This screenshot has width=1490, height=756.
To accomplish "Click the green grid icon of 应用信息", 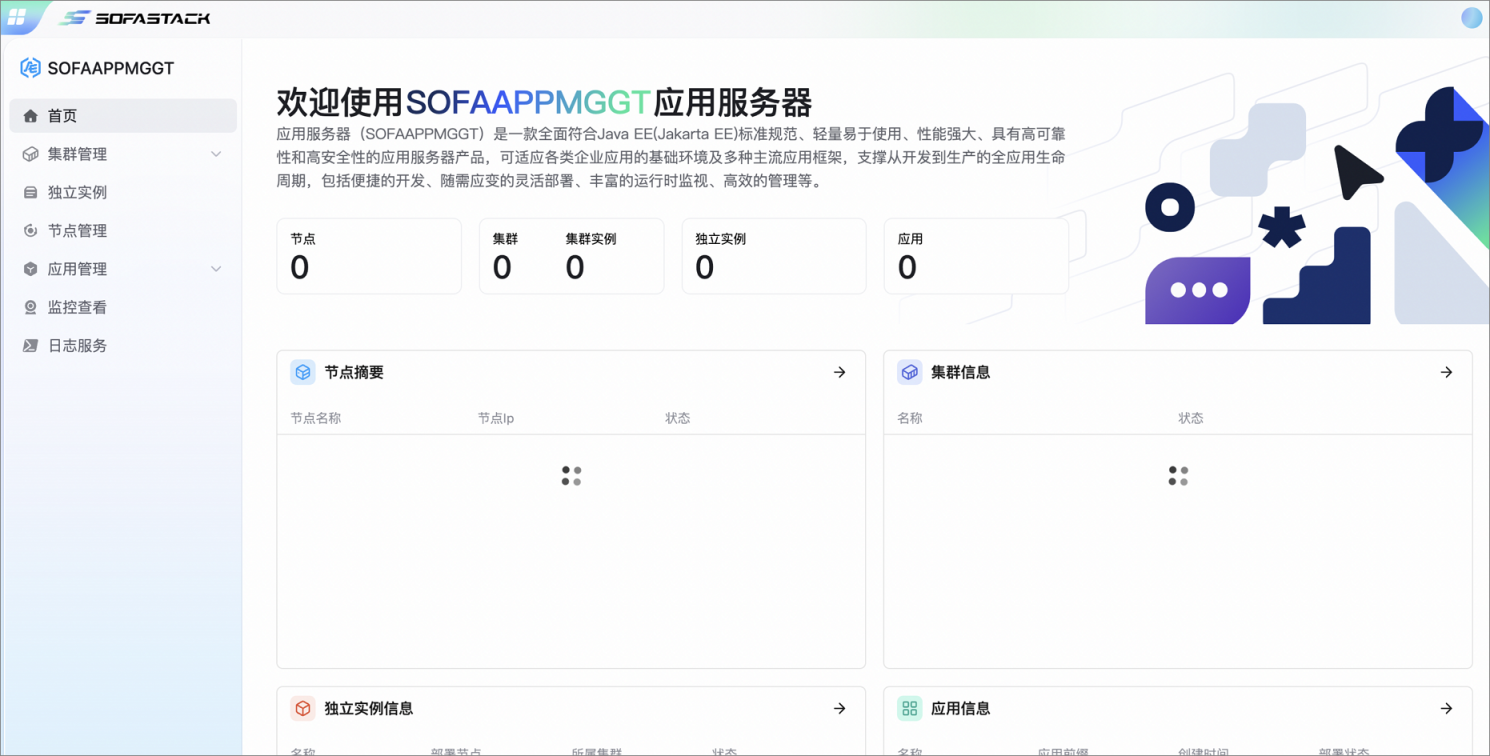I will (910, 708).
